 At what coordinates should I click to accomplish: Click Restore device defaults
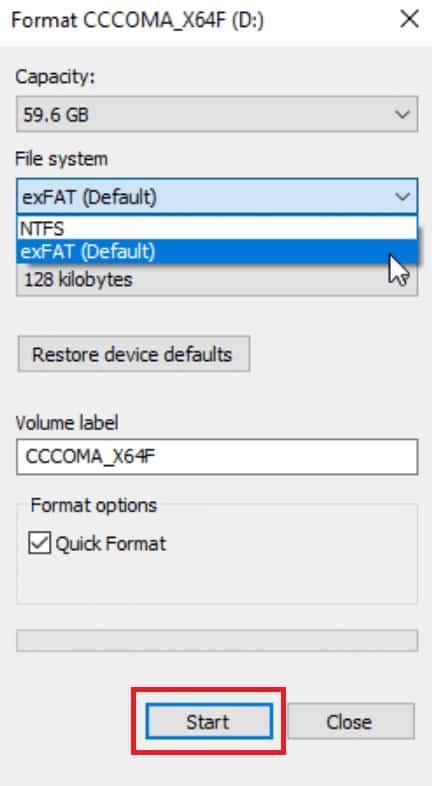(134, 354)
